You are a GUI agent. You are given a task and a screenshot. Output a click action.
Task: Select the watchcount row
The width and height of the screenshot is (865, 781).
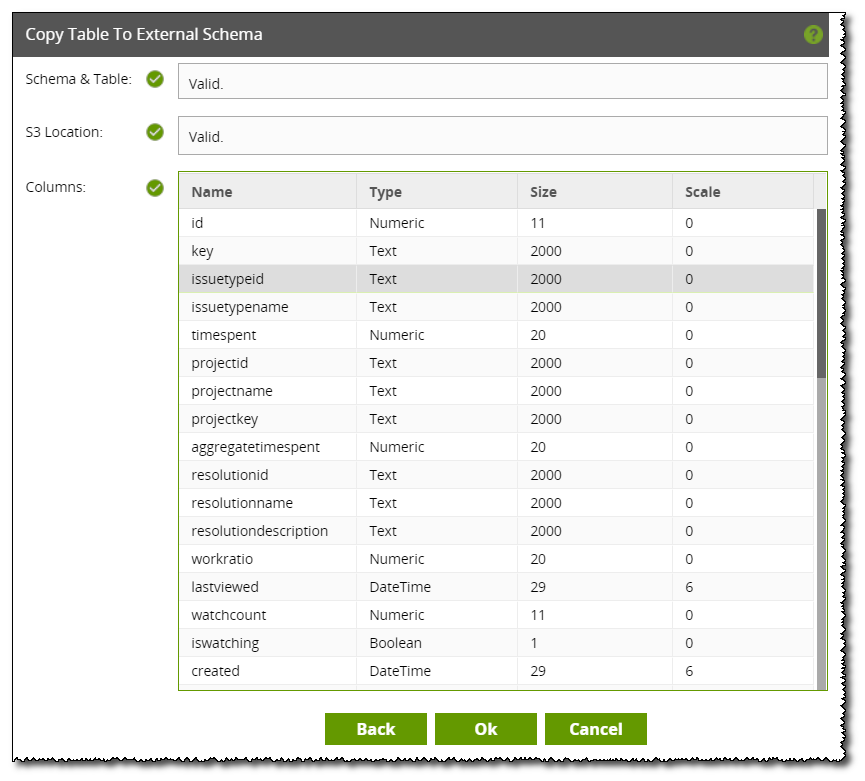pyautogui.click(x=496, y=615)
